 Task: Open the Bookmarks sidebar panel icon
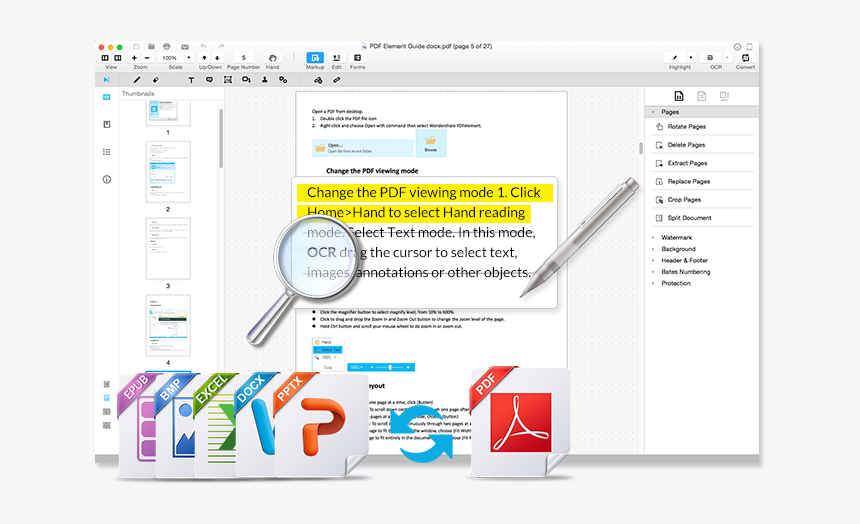pos(106,125)
